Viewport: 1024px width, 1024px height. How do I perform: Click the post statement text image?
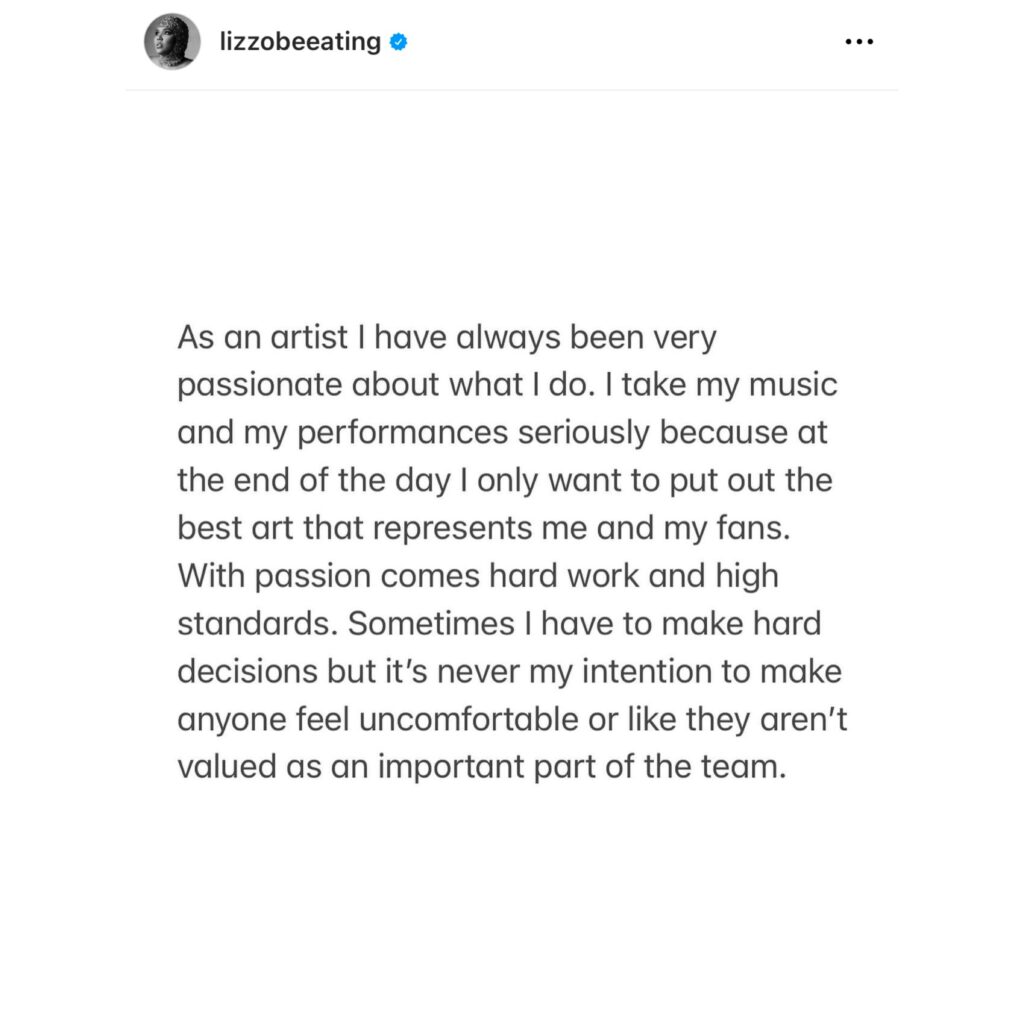512,552
